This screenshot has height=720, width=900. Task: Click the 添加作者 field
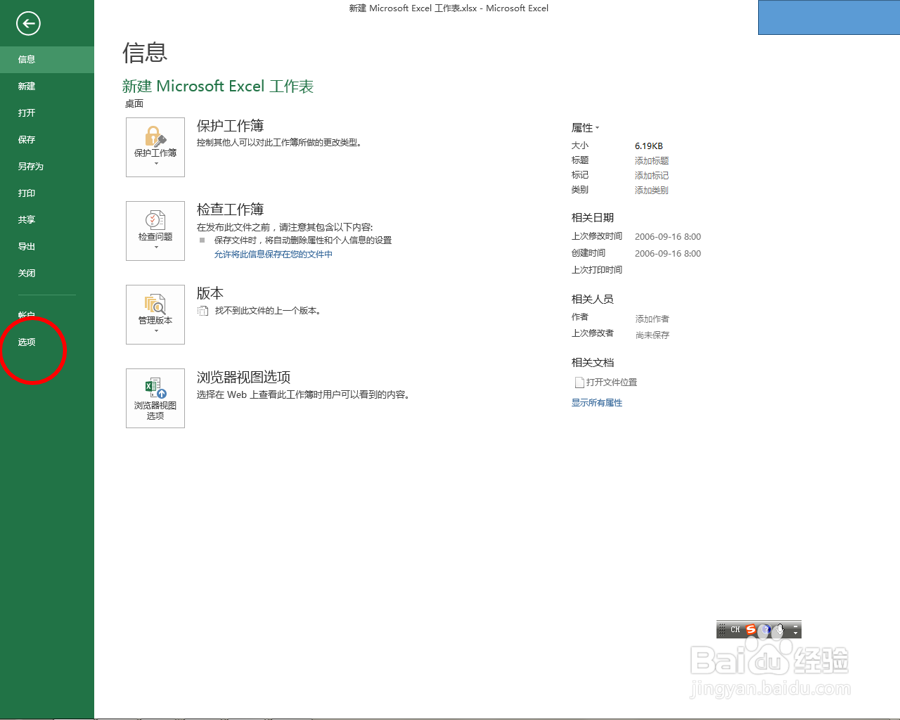652,319
